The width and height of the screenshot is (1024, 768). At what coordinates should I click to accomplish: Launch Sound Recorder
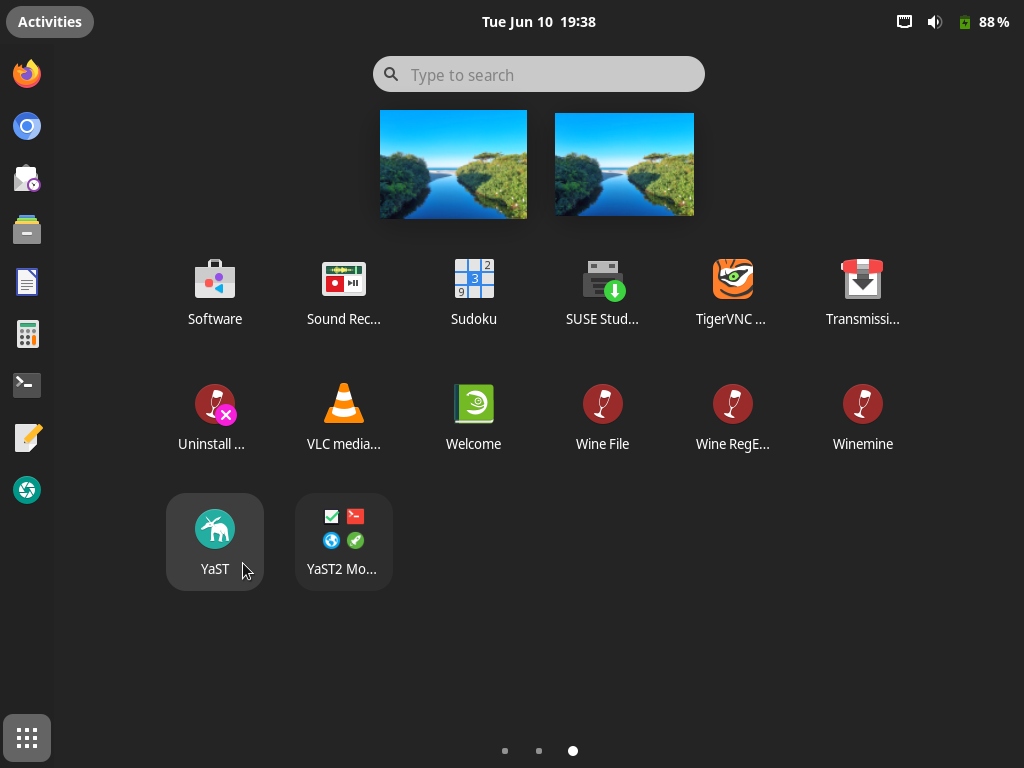pos(344,293)
